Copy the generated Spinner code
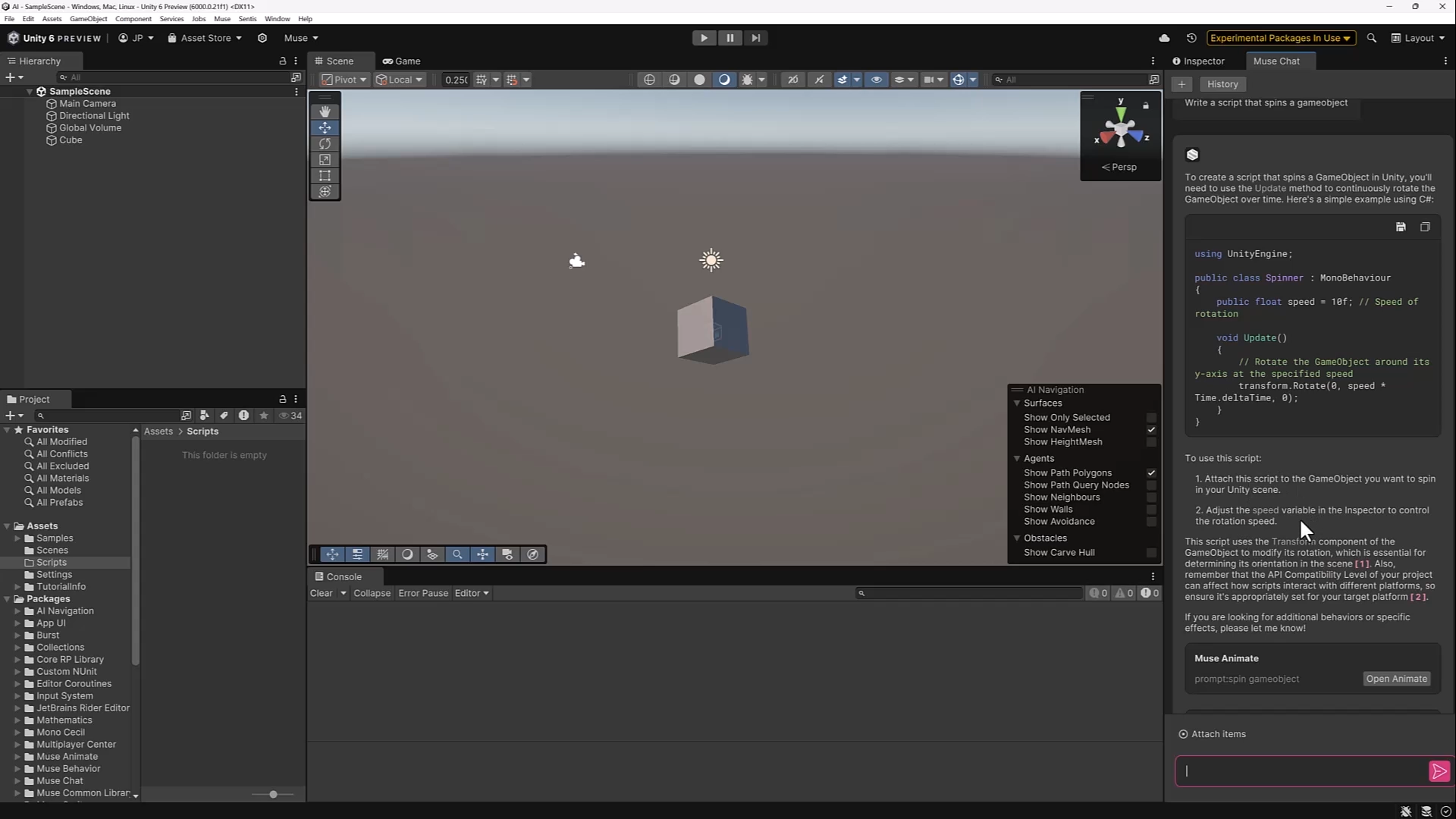The image size is (1456, 819). (x=1425, y=227)
